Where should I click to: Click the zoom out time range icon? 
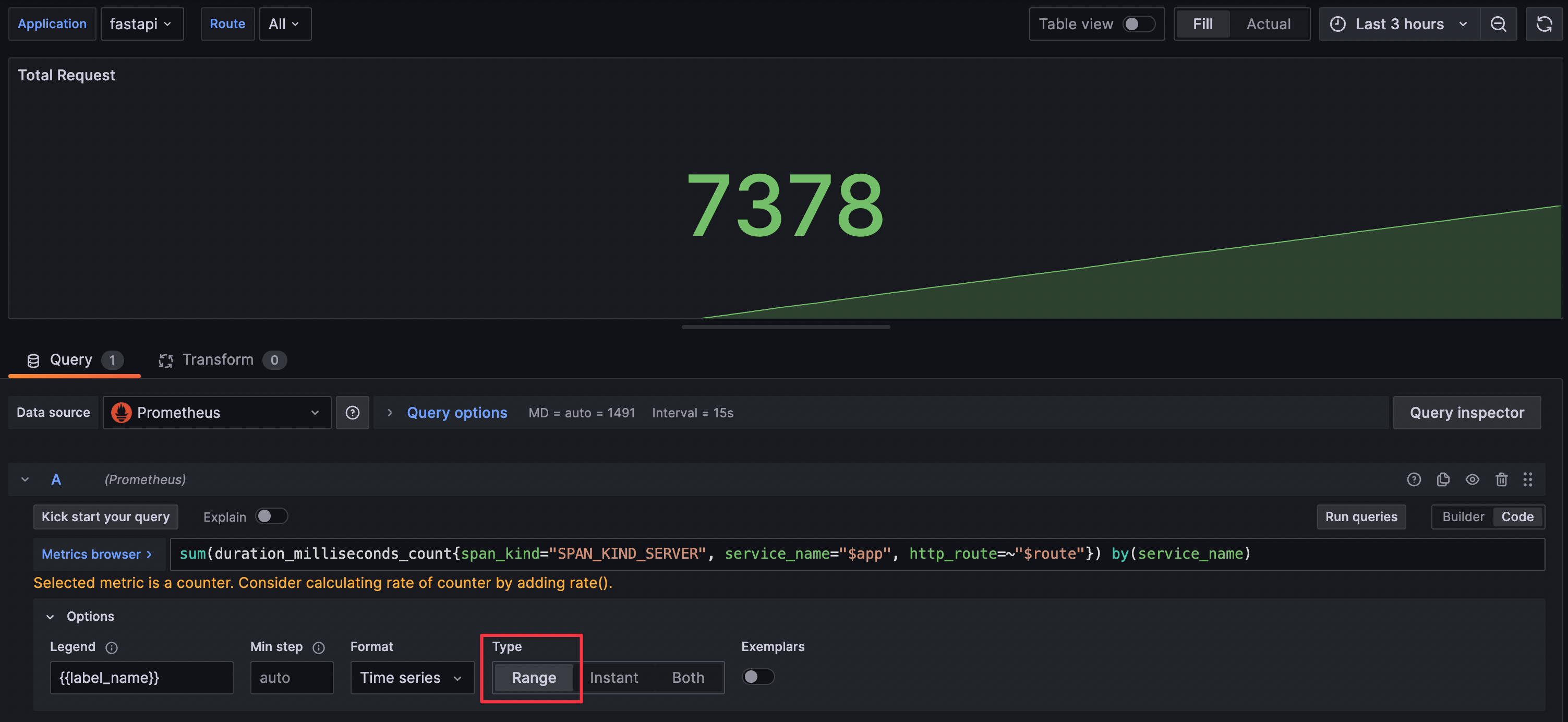pos(1498,24)
